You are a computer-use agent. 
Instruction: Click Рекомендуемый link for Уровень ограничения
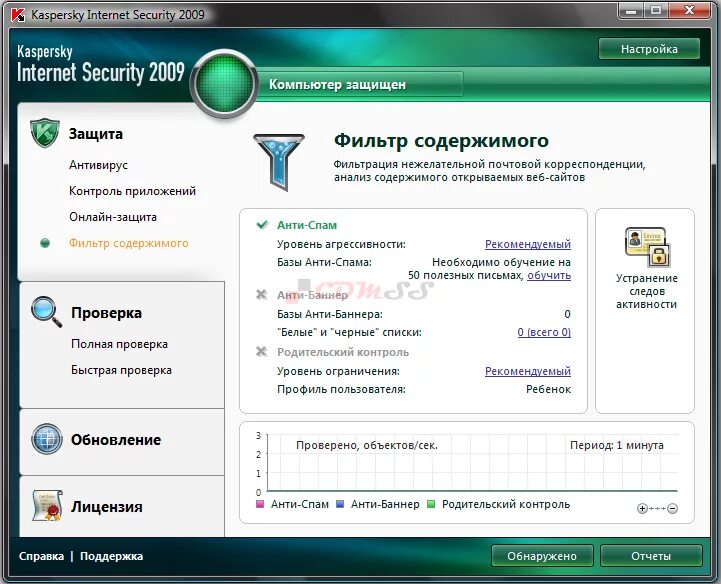[528, 371]
